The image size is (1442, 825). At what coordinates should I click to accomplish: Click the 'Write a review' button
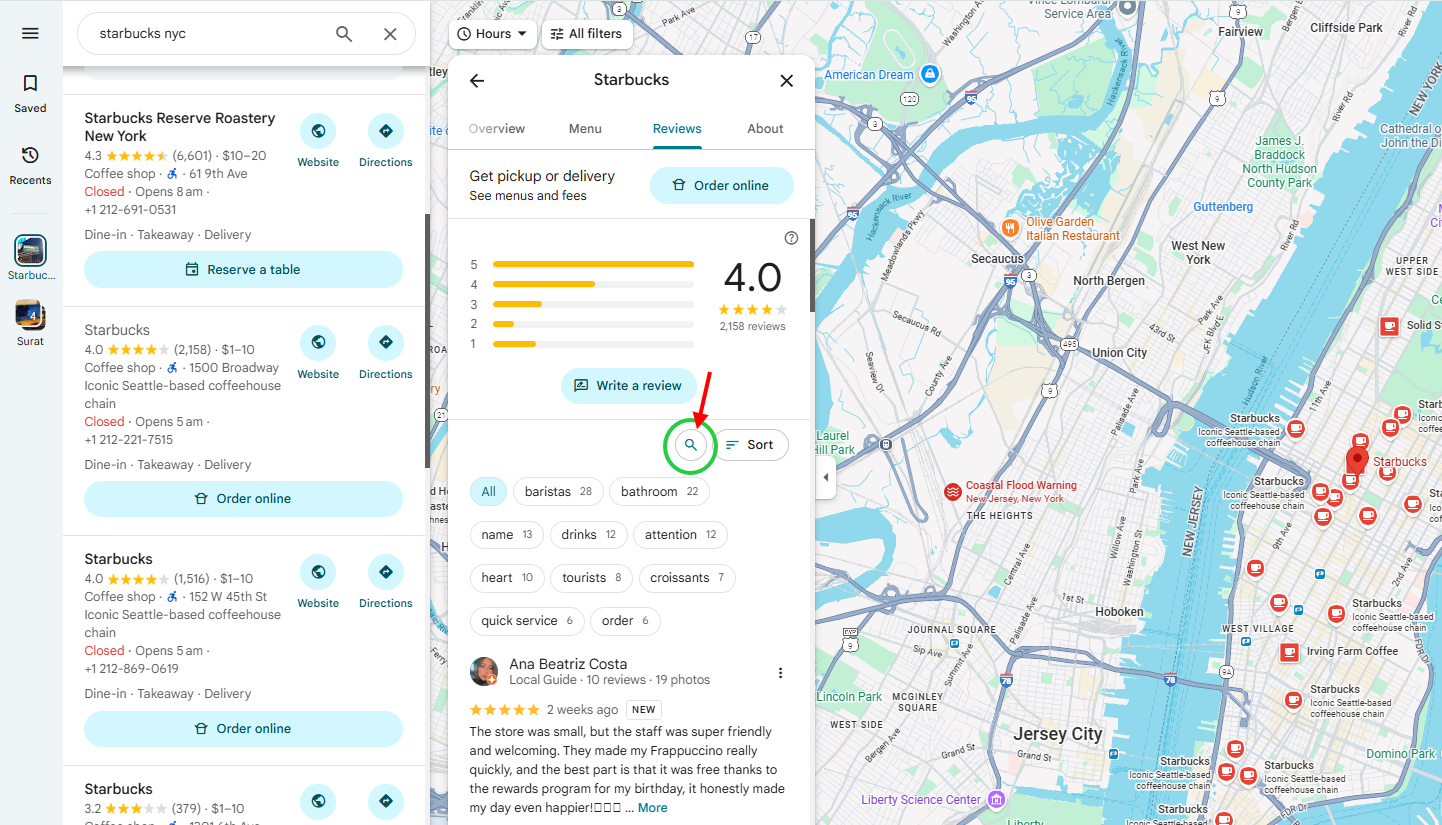coord(628,386)
